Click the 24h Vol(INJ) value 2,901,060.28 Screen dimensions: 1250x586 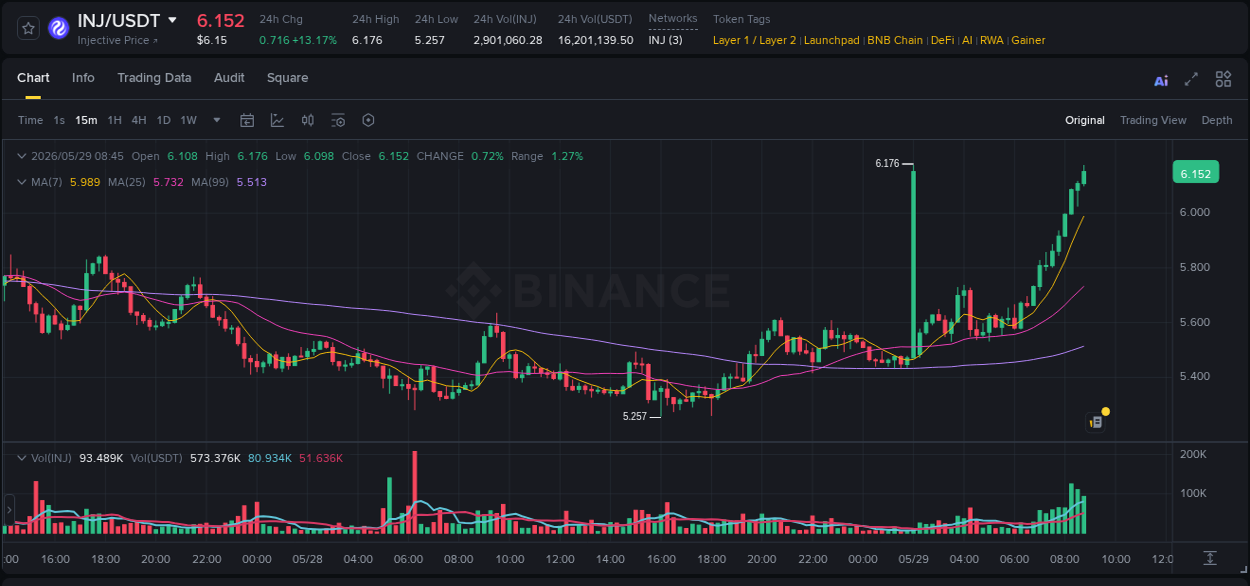coord(508,40)
